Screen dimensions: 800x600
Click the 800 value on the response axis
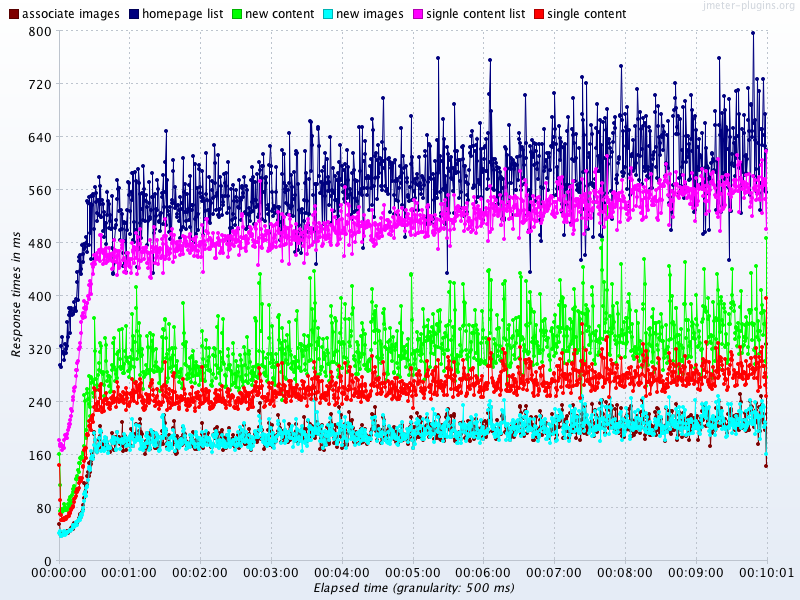pyautogui.click(x=39, y=31)
